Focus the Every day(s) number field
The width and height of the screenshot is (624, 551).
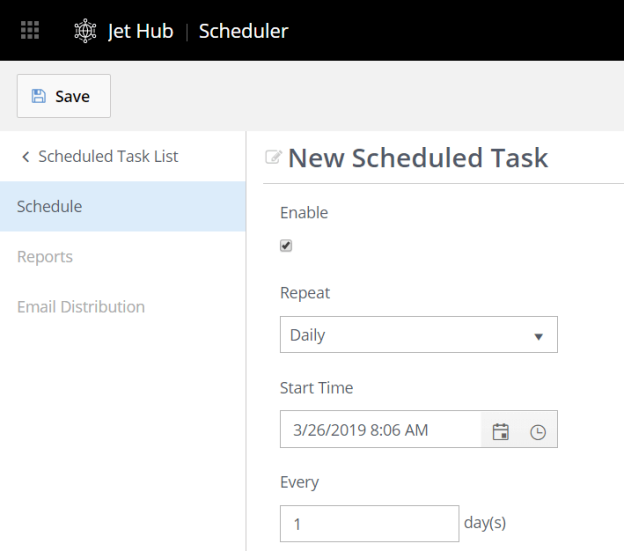[x=369, y=523]
